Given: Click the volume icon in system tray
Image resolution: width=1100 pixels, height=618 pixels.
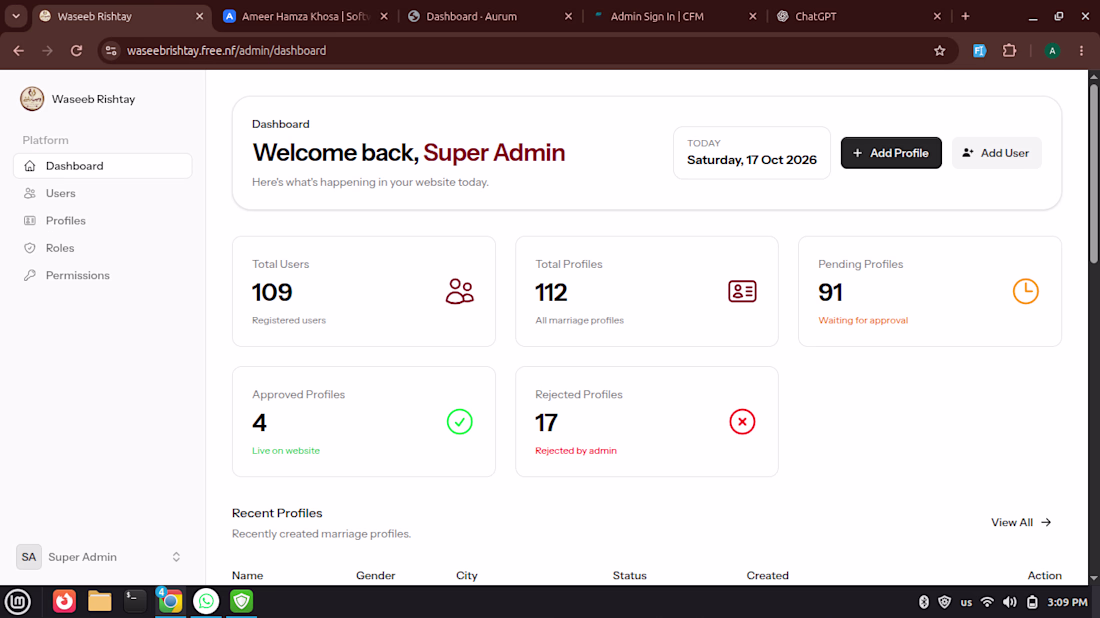Looking at the screenshot, I should tap(1010, 602).
